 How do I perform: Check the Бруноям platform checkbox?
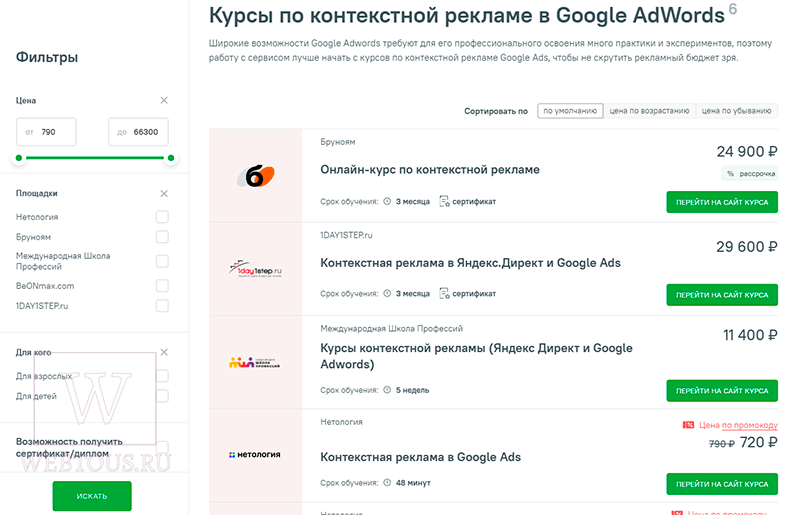(162, 237)
